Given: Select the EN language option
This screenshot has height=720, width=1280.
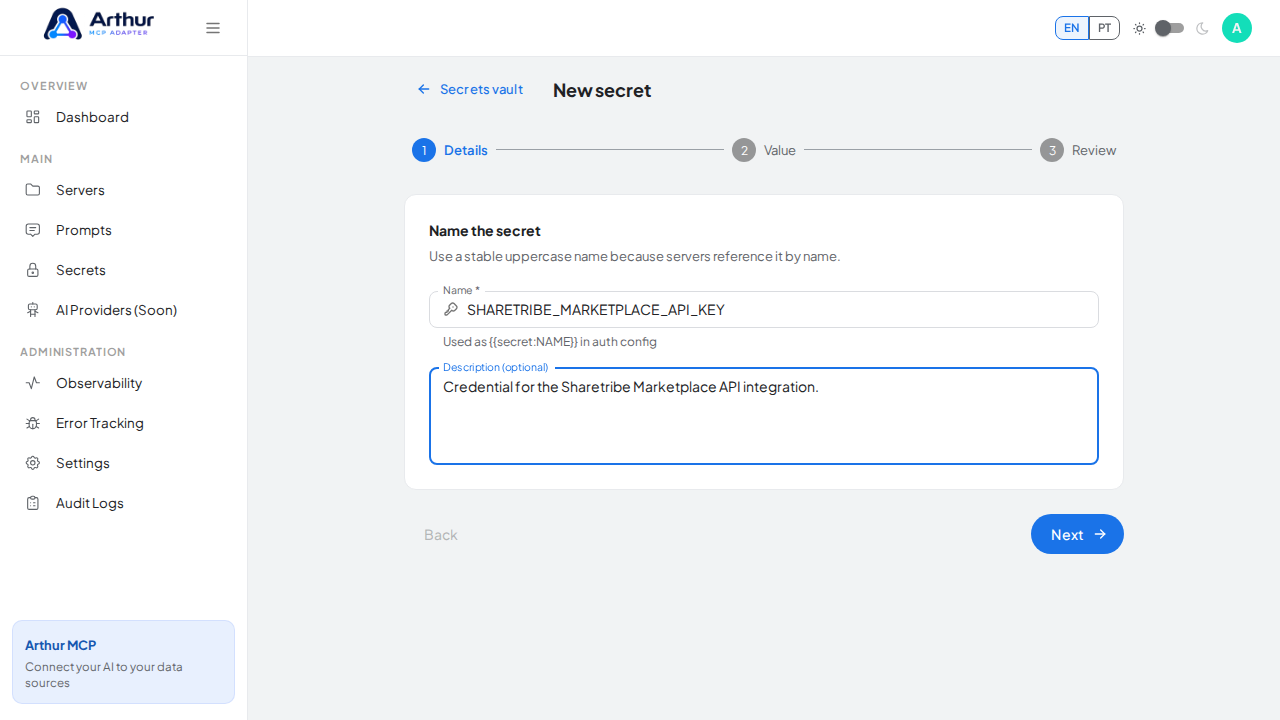Looking at the screenshot, I should (x=1072, y=28).
